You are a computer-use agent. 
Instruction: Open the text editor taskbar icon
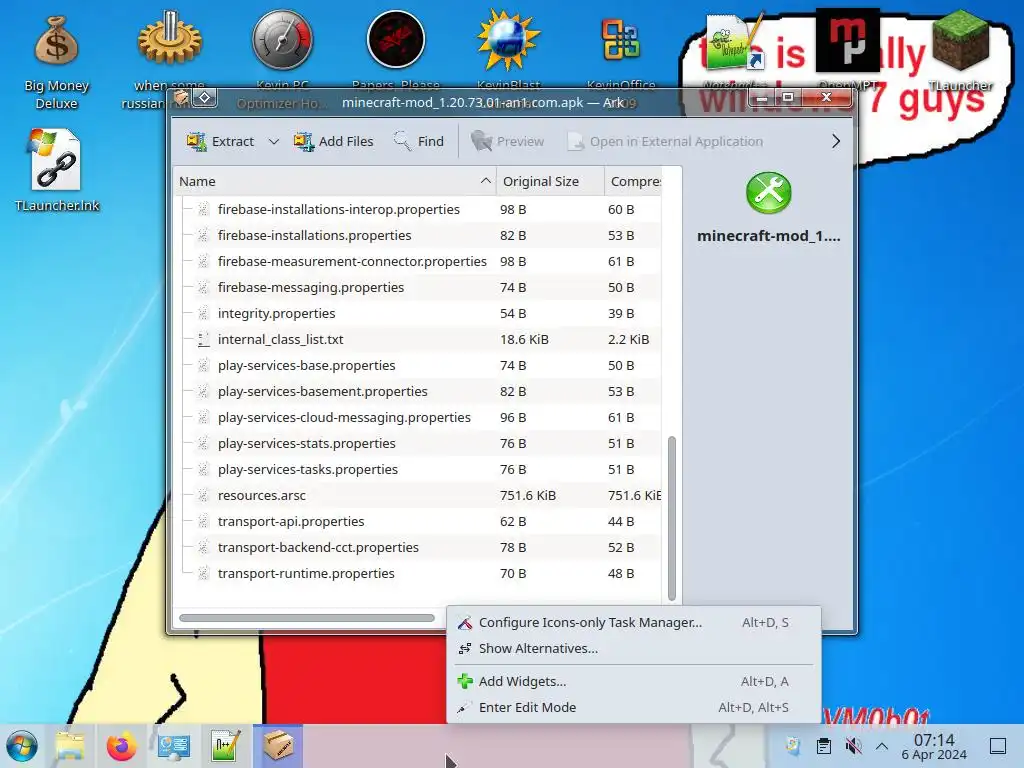click(226, 746)
